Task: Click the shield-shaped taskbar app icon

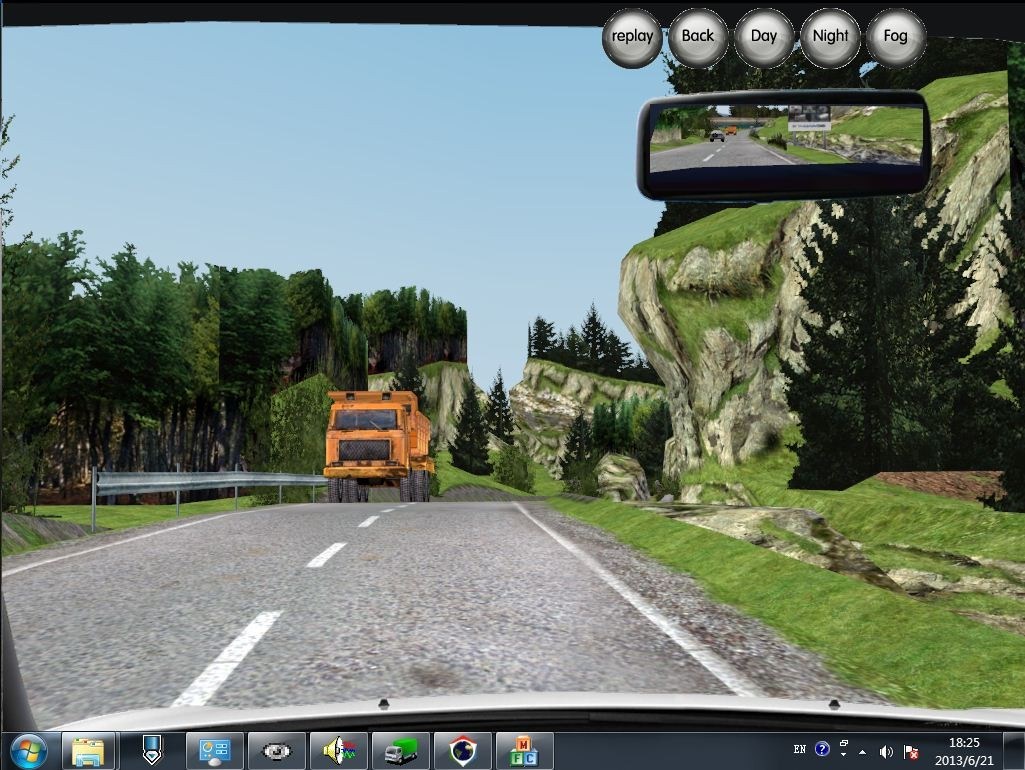Action: click(463, 750)
